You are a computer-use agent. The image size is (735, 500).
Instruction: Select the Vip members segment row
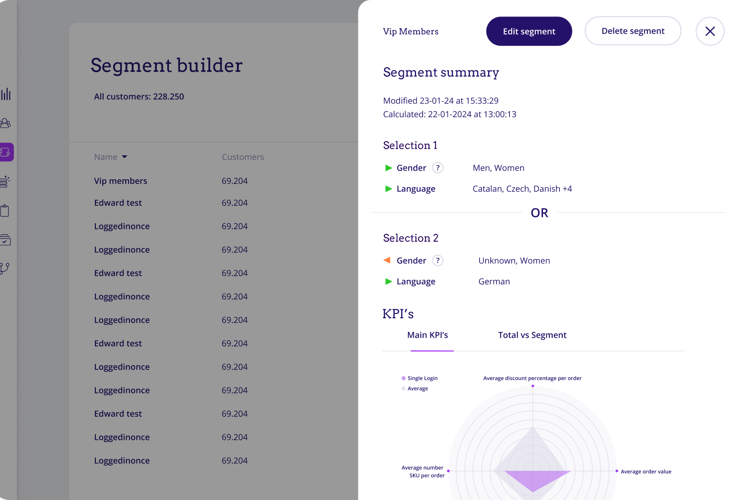click(120, 181)
